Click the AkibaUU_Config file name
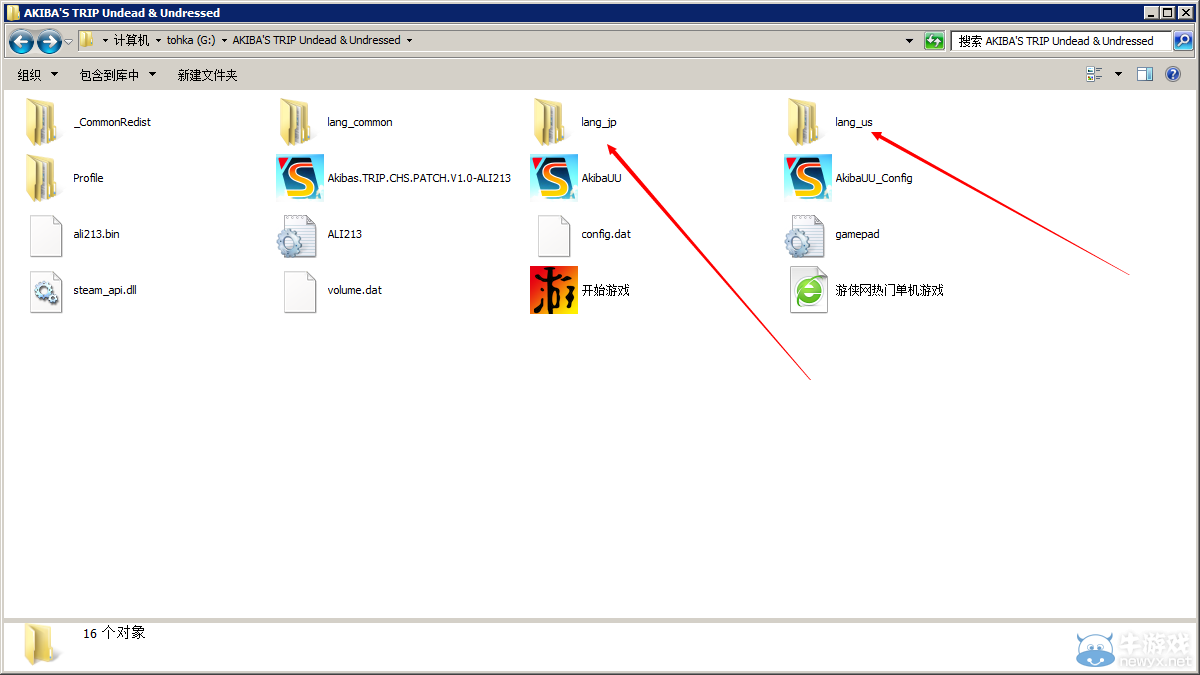The width and height of the screenshot is (1200, 675). point(874,178)
